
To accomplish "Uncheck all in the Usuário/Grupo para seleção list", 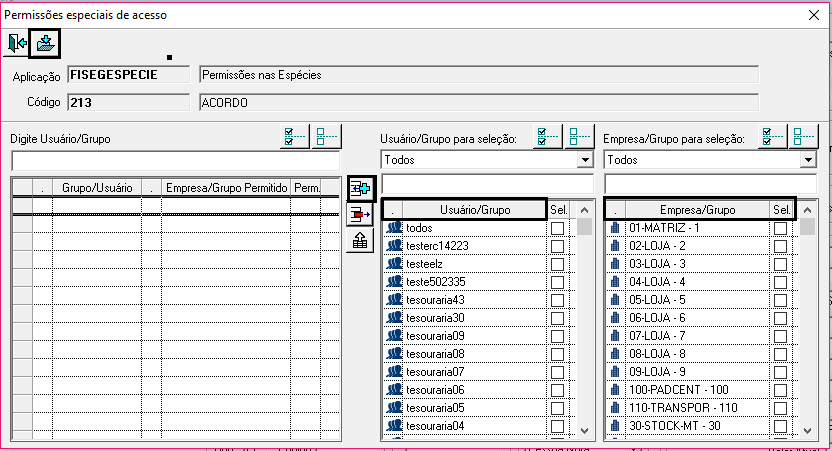I will (x=579, y=137).
